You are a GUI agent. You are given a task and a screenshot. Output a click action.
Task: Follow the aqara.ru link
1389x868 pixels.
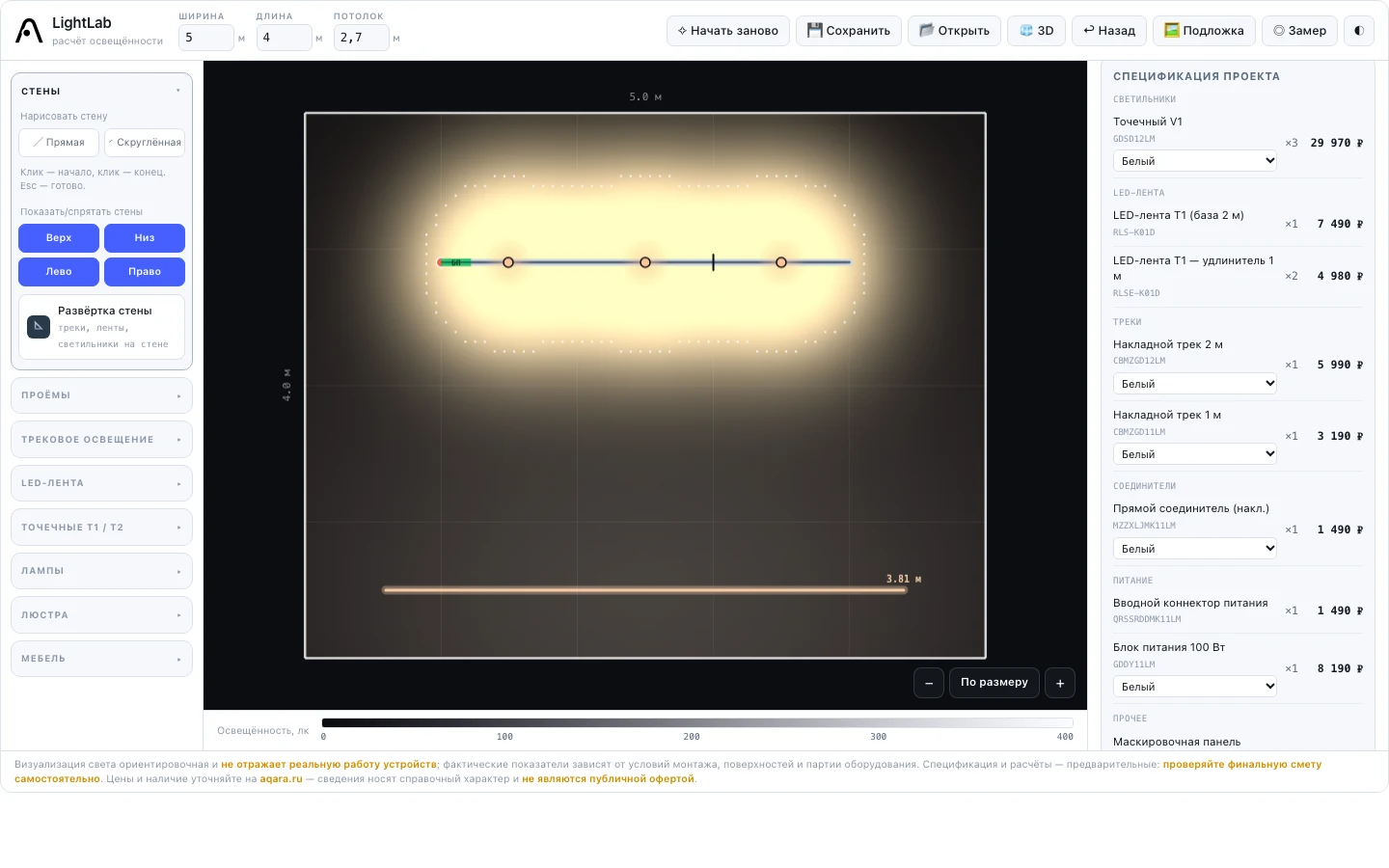click(x=281, y=779)
